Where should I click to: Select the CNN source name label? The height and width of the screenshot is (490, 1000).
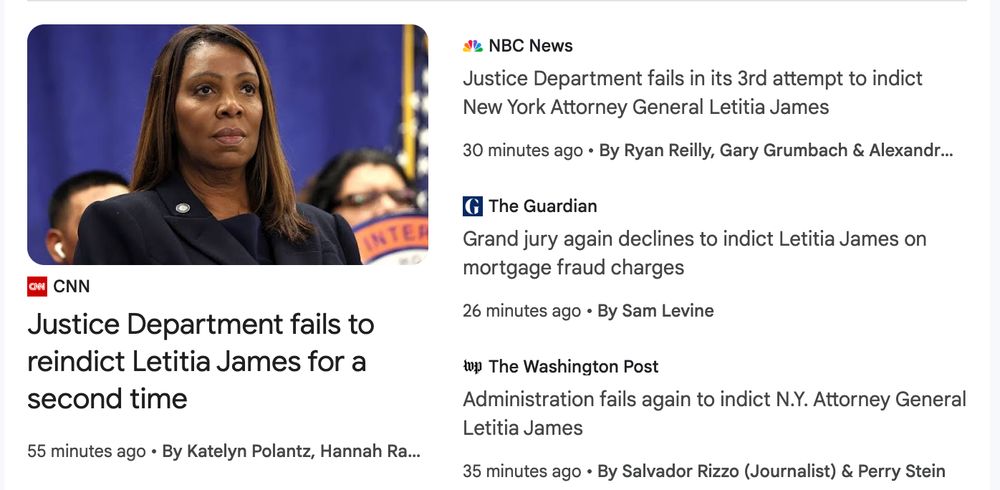tap(71, 287)
